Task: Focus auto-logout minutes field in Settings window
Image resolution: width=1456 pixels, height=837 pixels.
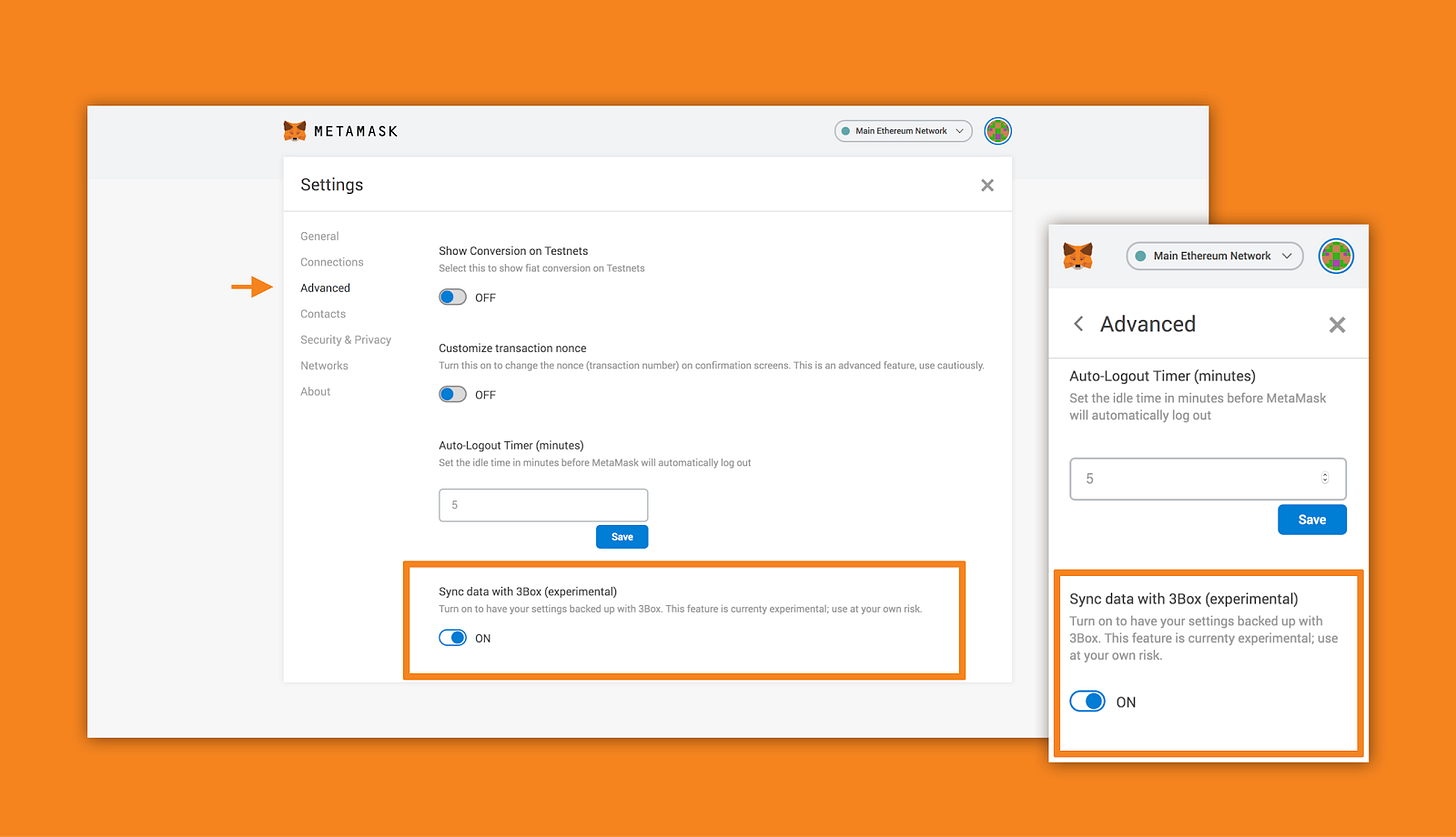Action: 543,505
